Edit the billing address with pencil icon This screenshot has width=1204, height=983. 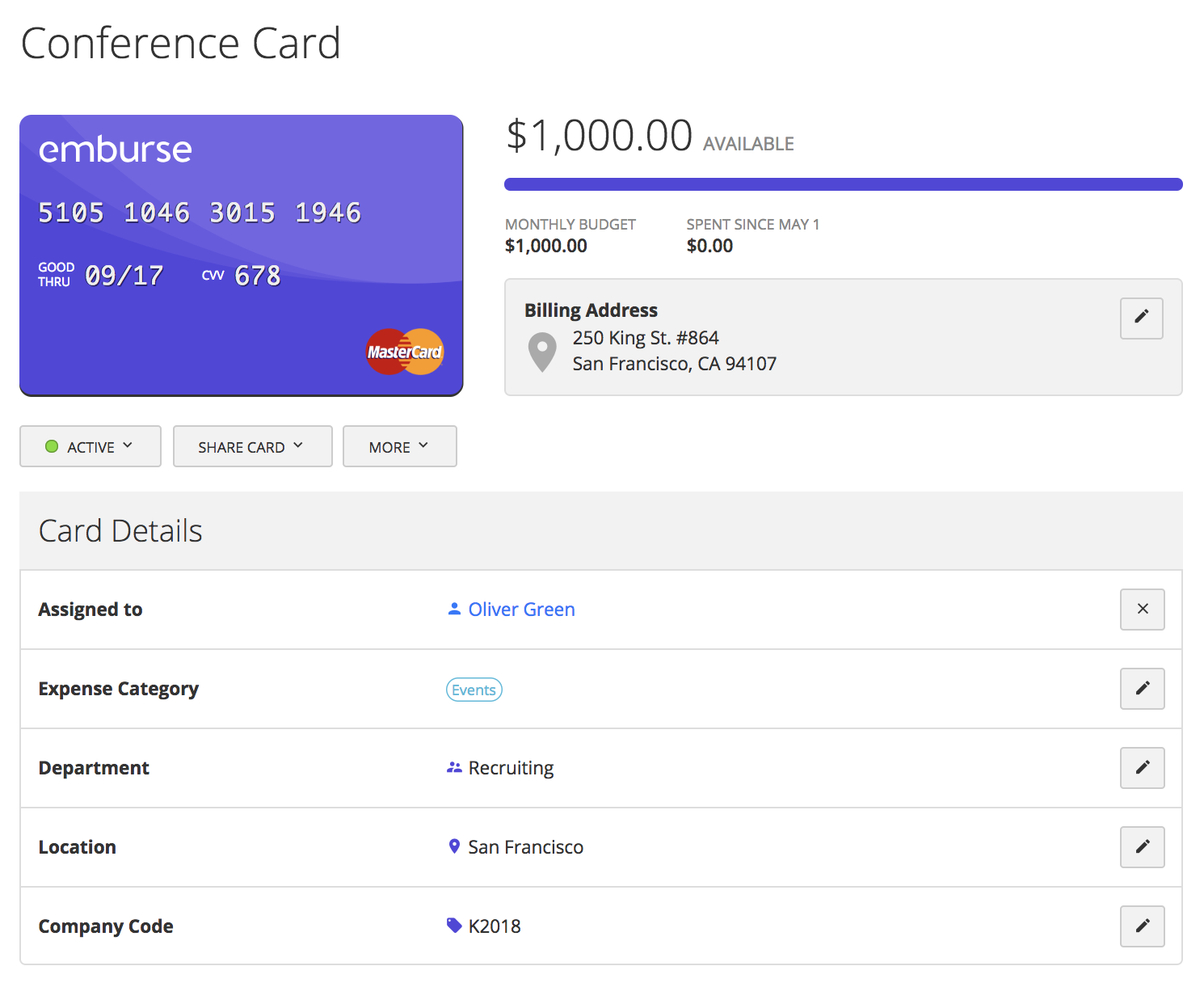[1141, 318]
